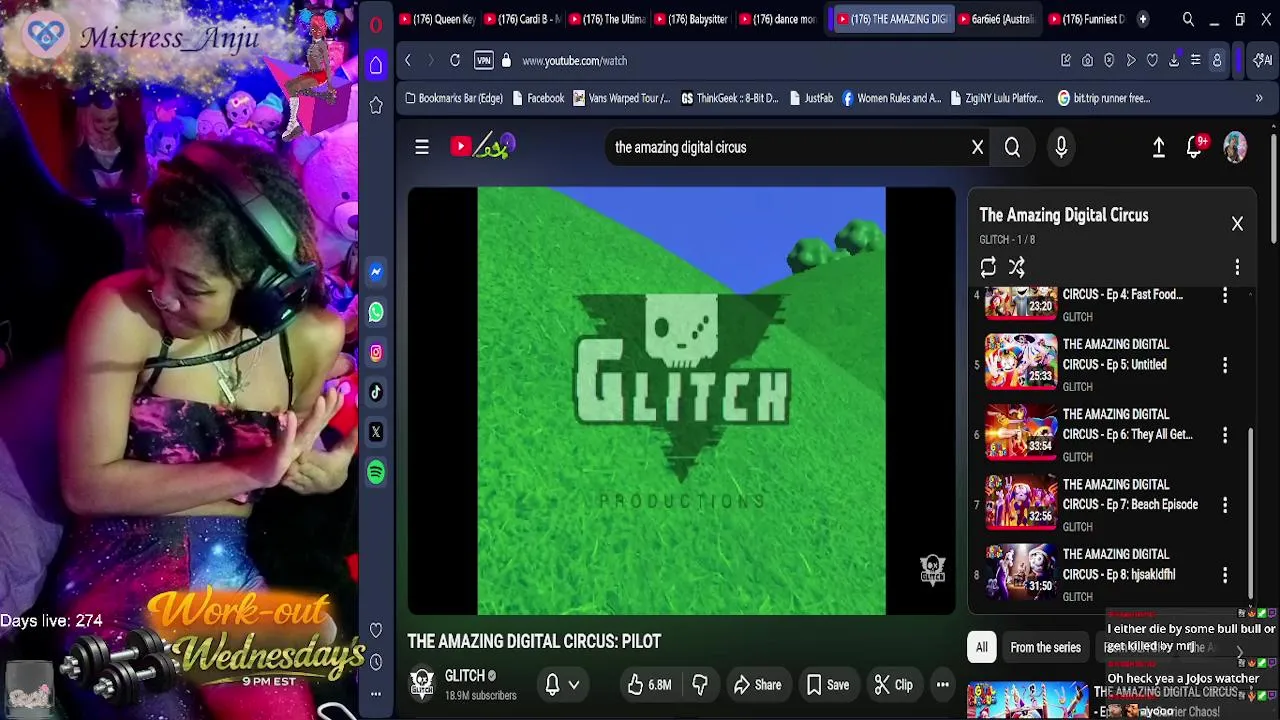Expand the bookmarks bar overflow chevron
This screenshot has width=1280, height=720.
[1259, 98]
